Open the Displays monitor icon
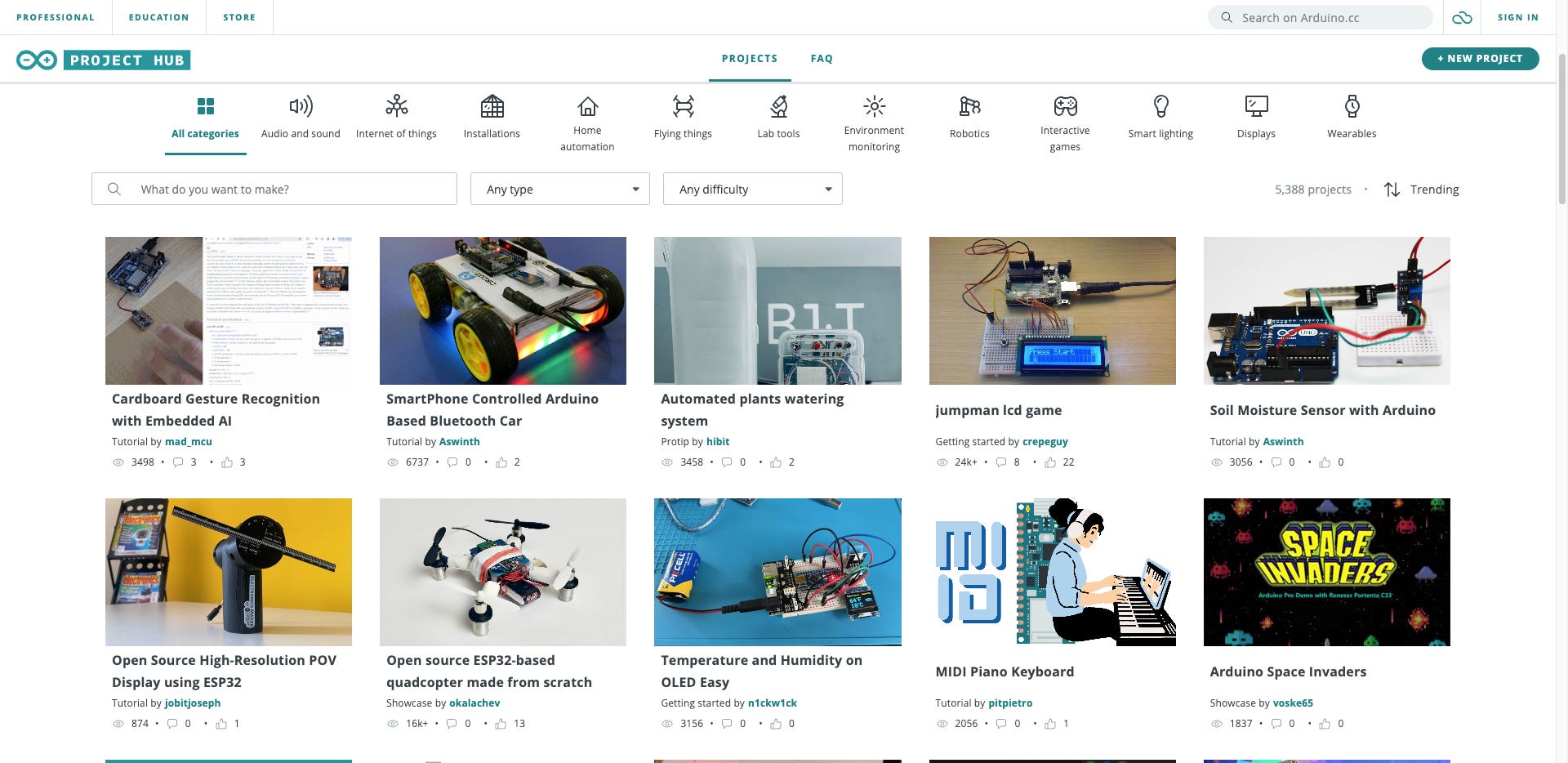 coord(1256,106)
